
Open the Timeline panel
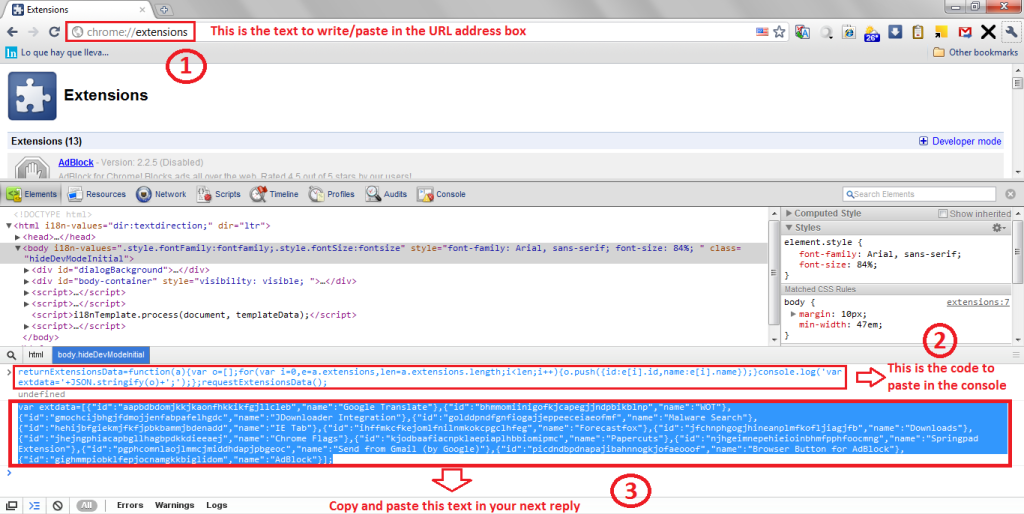(274, 194)
